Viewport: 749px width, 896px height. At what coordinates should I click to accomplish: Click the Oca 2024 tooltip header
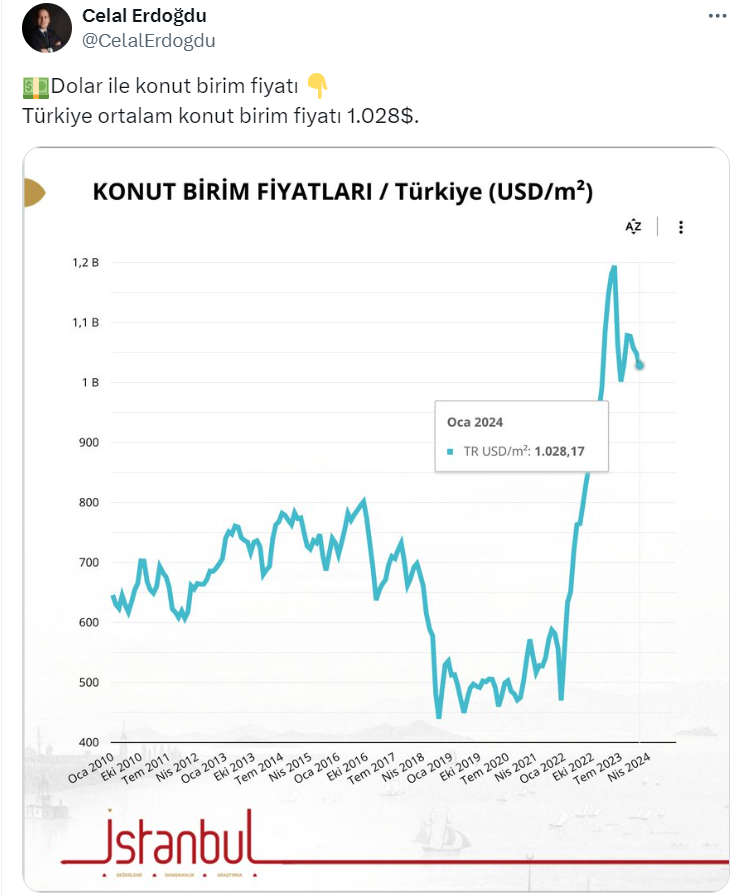[475, 423]
